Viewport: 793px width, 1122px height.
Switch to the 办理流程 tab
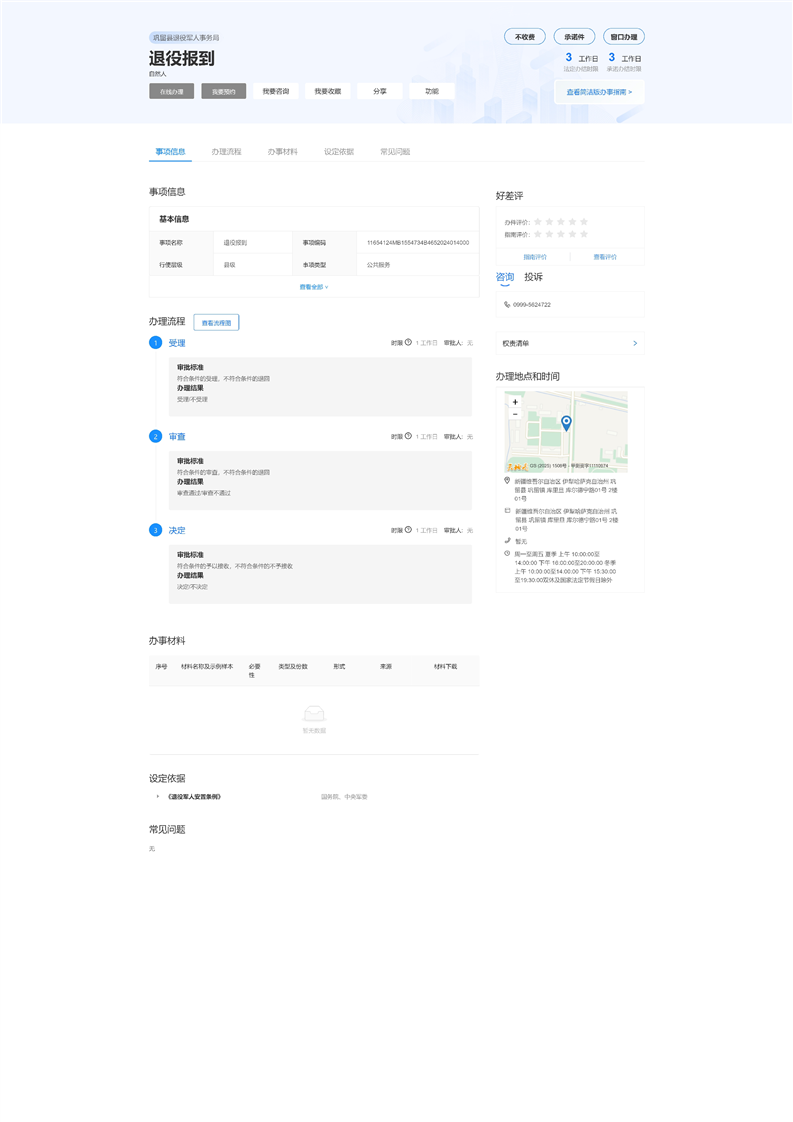(226, 152)
